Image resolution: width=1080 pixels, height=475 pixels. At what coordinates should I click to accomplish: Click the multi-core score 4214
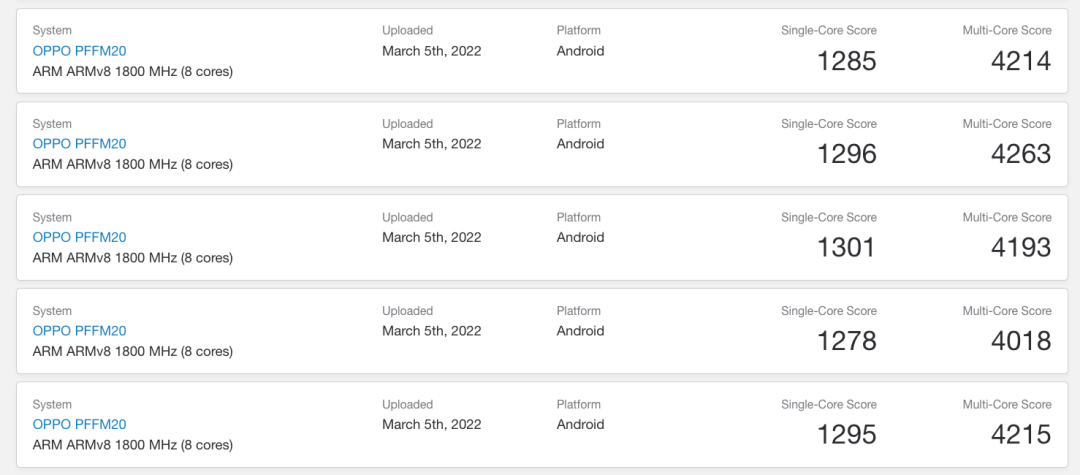pos(1021,61)
